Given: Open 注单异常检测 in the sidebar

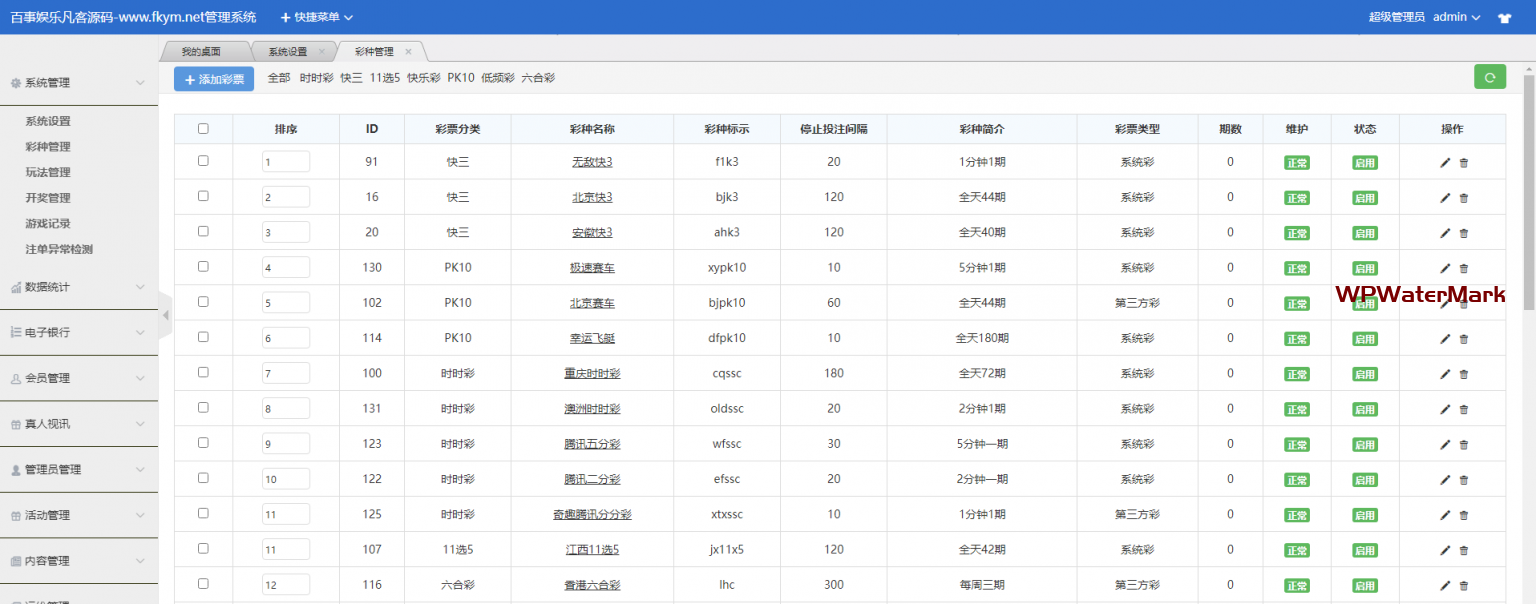Looking at the screenshot, I should [x=59, y=249].
